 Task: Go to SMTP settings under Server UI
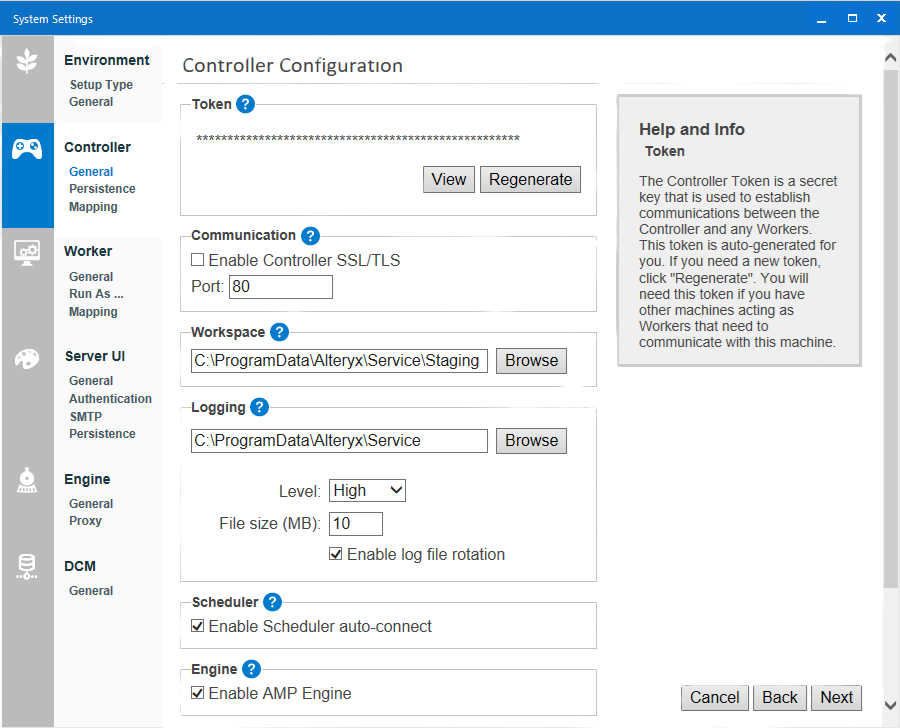click(x=85, y=416)
